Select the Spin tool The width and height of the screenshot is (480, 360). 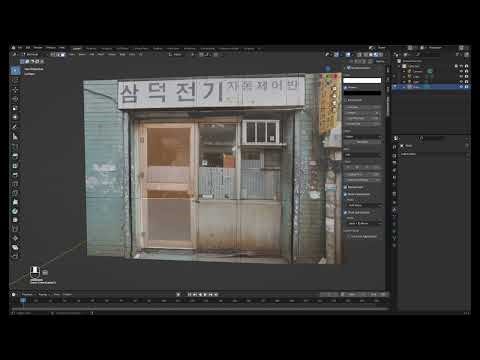pyautogui.click(x=15, y=211)
